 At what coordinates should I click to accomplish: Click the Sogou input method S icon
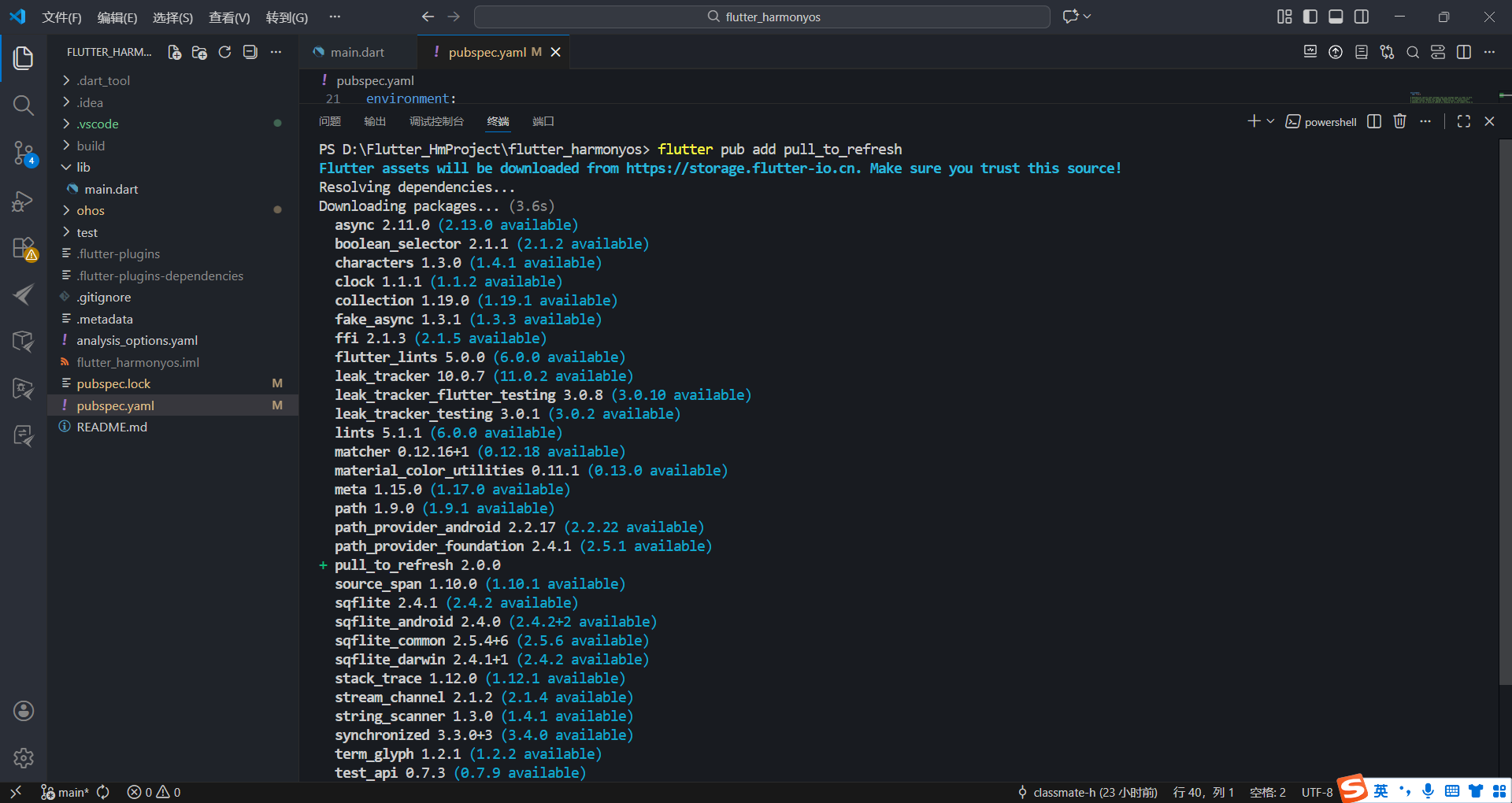[x=1353, y=788]
